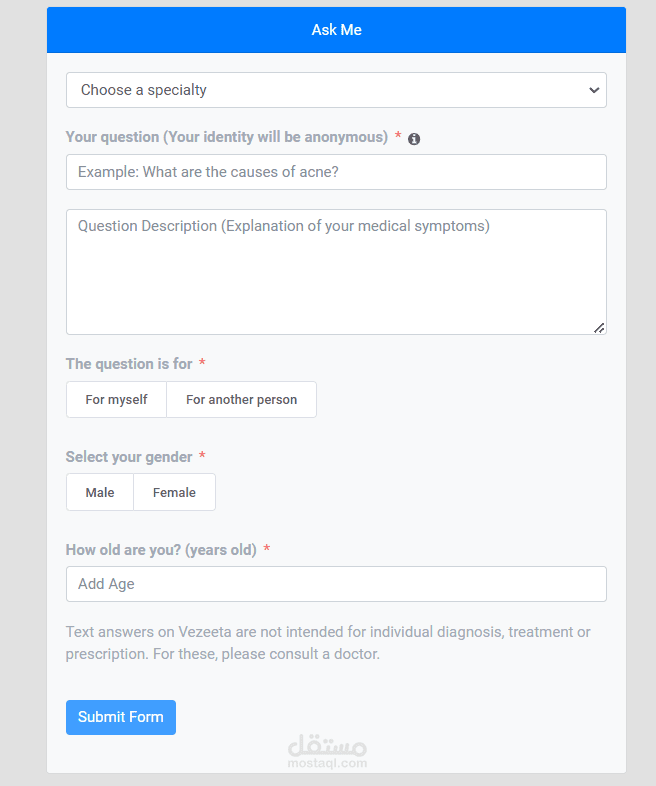
Task: Click the mostaql watermark logo
Action: coord(327,752)
